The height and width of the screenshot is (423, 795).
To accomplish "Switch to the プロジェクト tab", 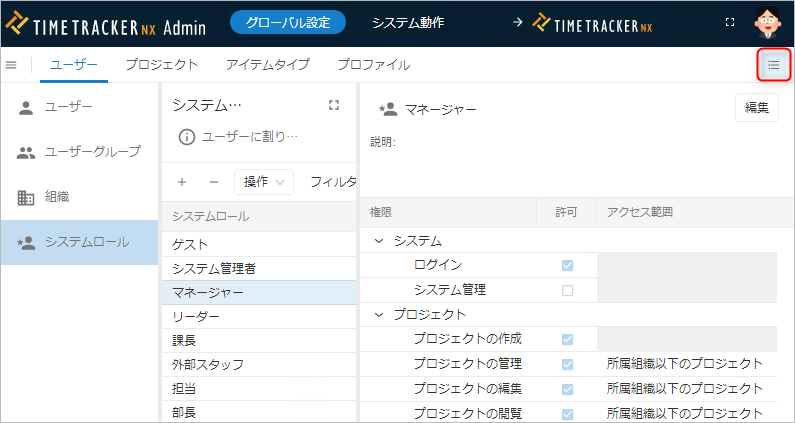I will coord(161,65).
